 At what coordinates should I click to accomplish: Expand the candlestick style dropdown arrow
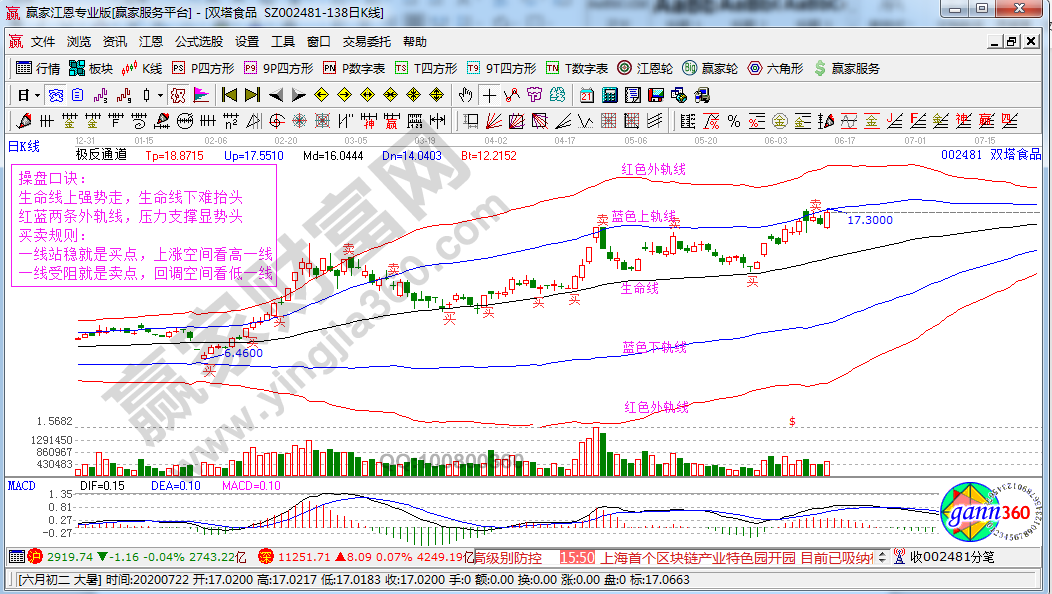click(161, 96)
